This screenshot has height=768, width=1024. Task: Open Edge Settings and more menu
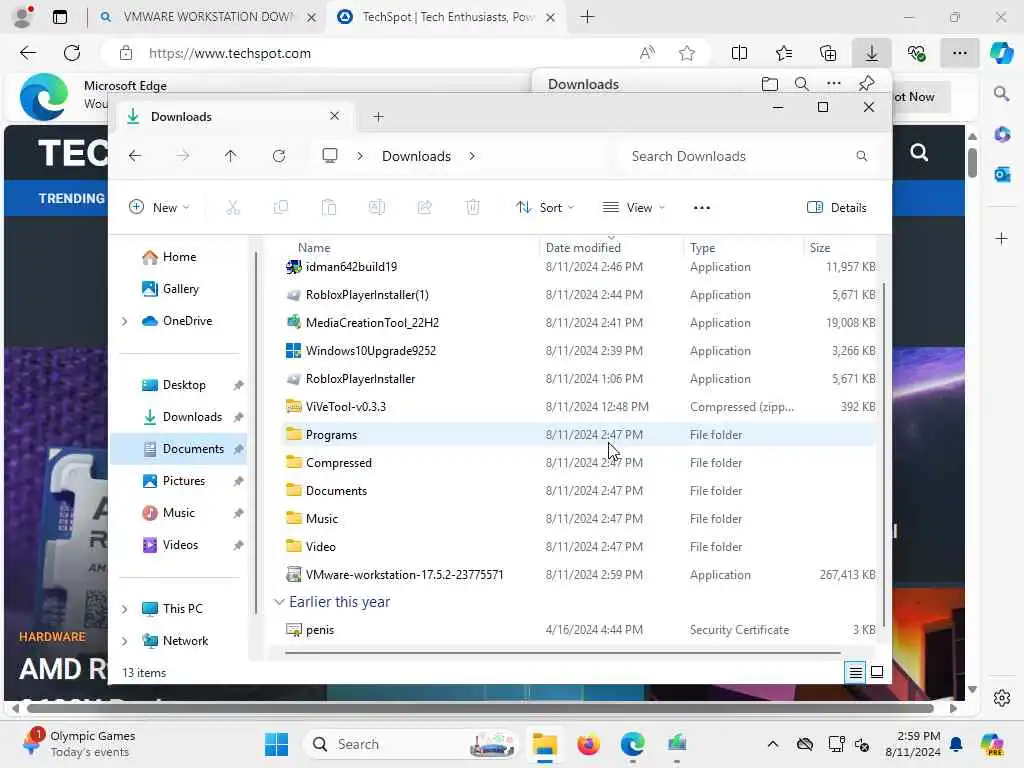tap(959, 54)
